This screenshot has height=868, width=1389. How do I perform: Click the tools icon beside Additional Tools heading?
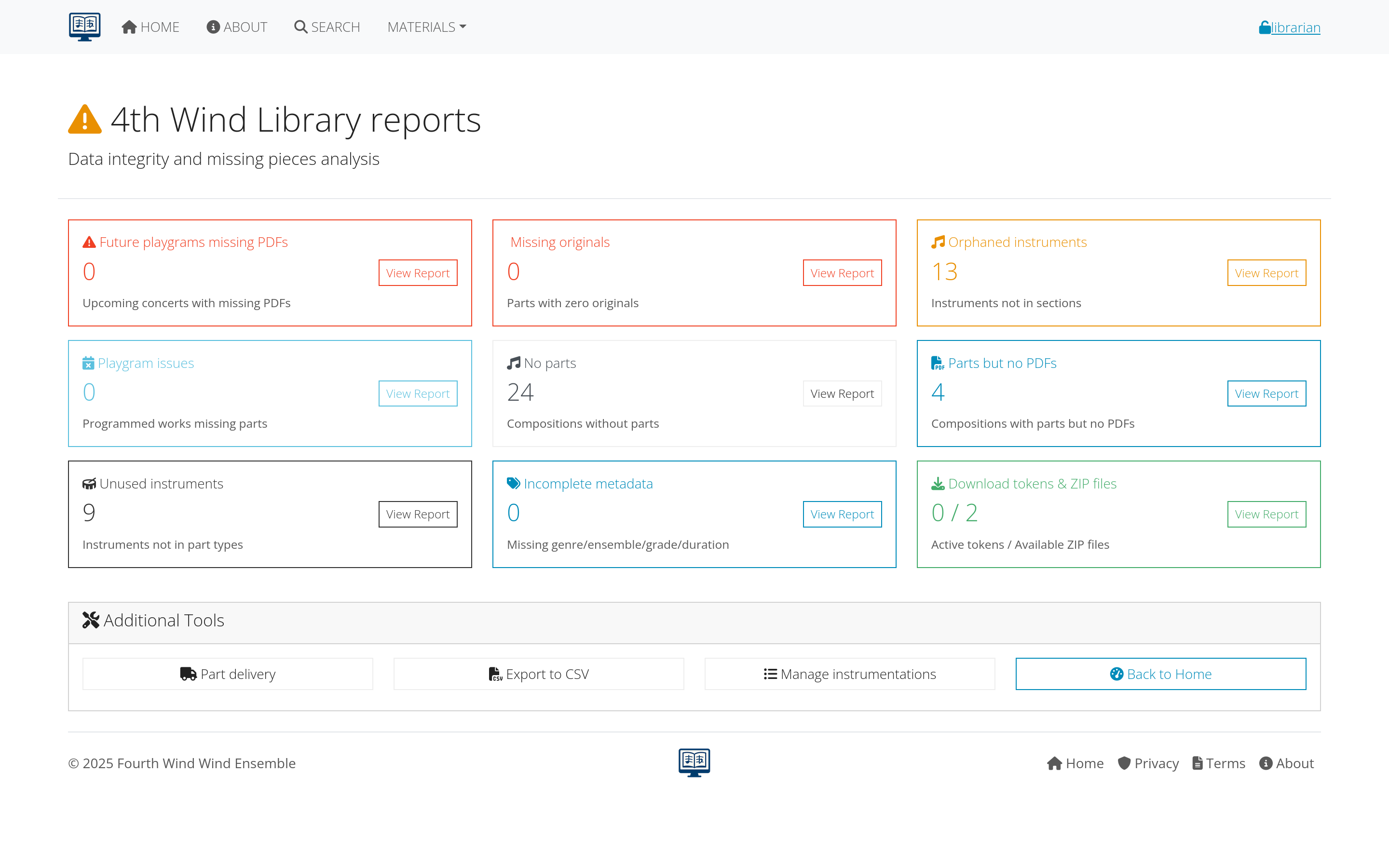(91, 620)
